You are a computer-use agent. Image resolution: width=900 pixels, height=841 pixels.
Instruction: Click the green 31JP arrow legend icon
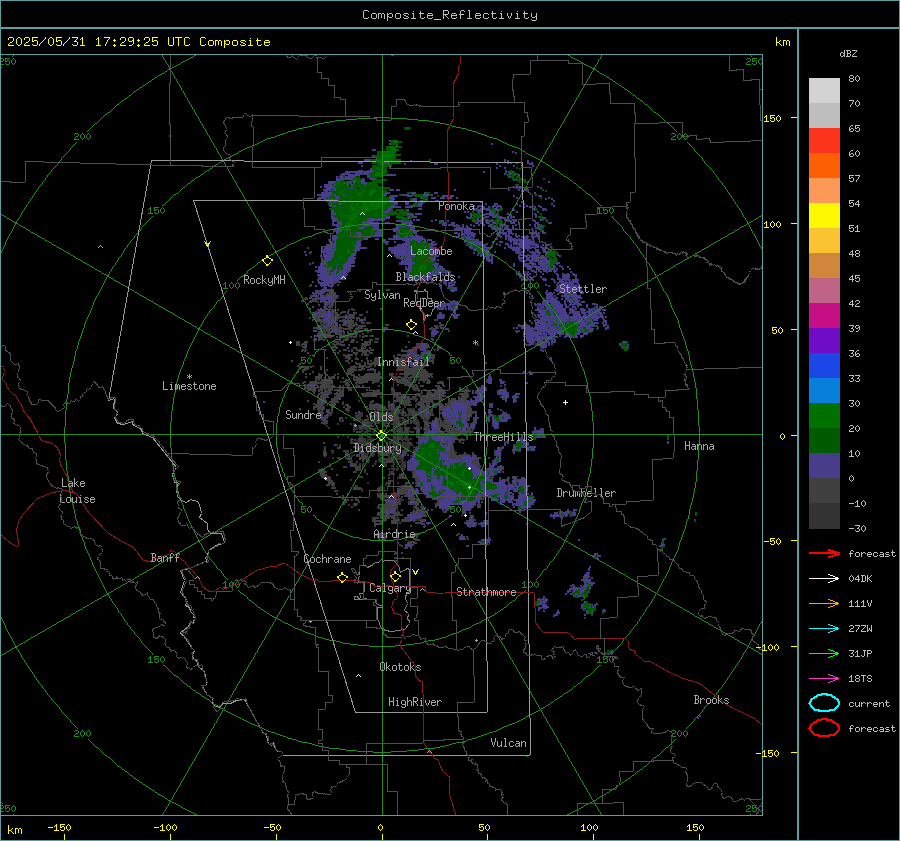pos(824,653)
